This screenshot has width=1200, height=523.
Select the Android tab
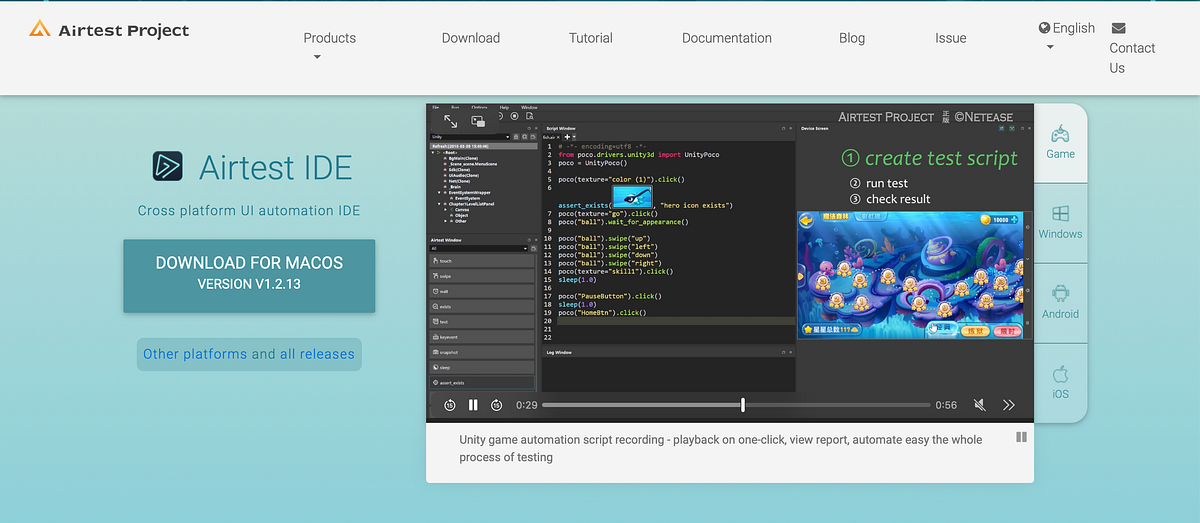(1060, 303)
